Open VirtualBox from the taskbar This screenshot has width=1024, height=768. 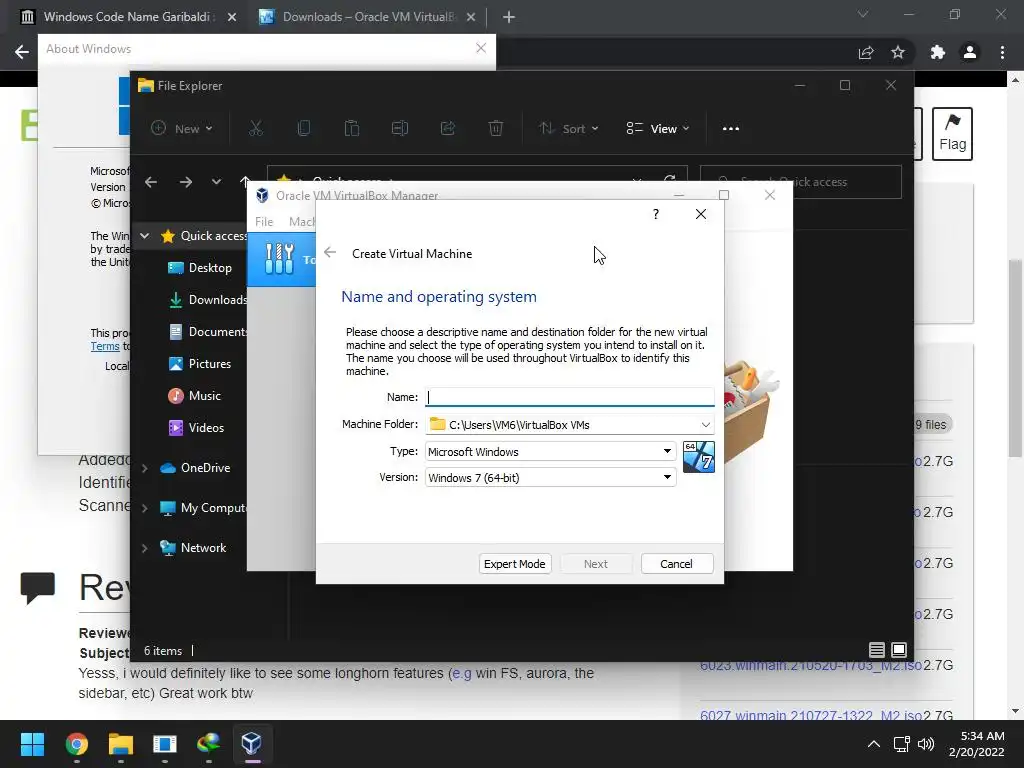click(x=251, y=744)
